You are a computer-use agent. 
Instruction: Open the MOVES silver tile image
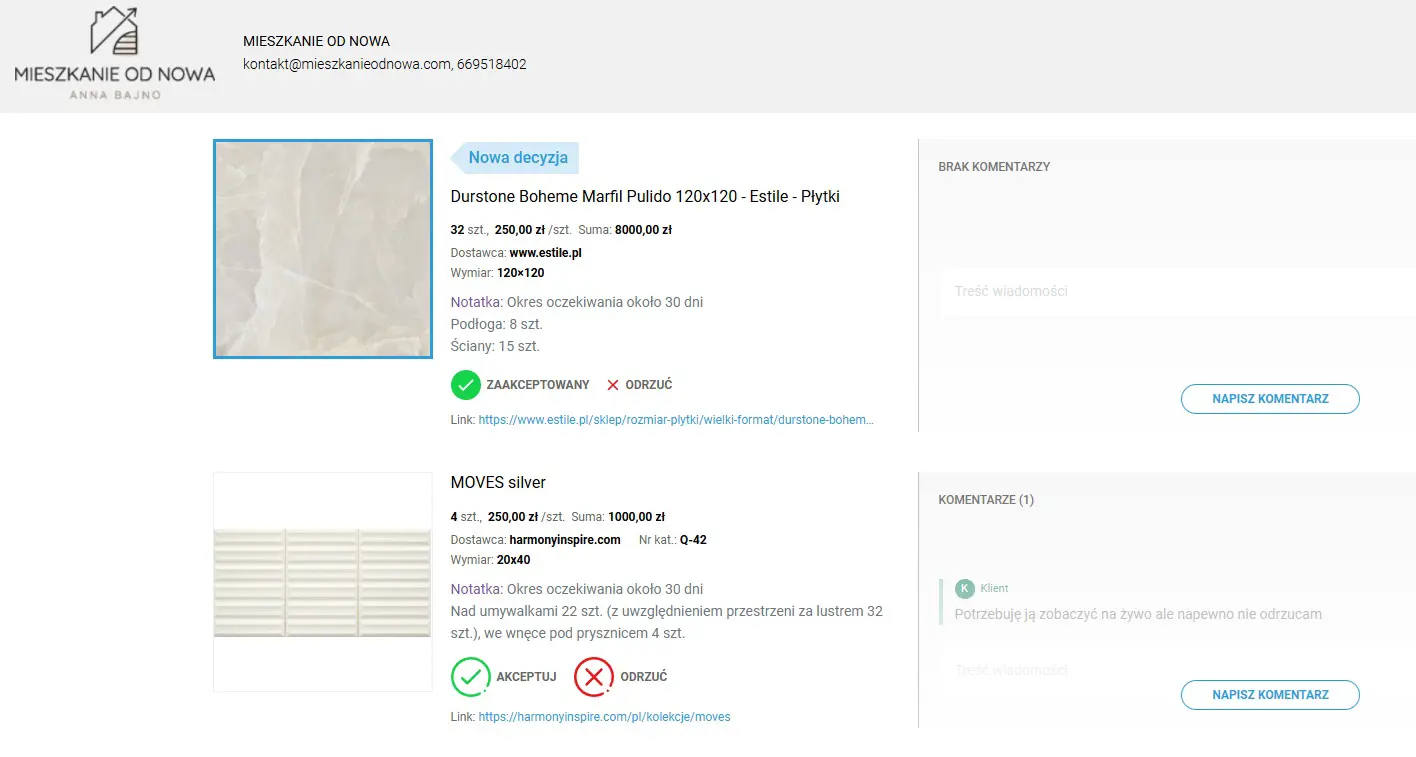click(x=322, y=582)
